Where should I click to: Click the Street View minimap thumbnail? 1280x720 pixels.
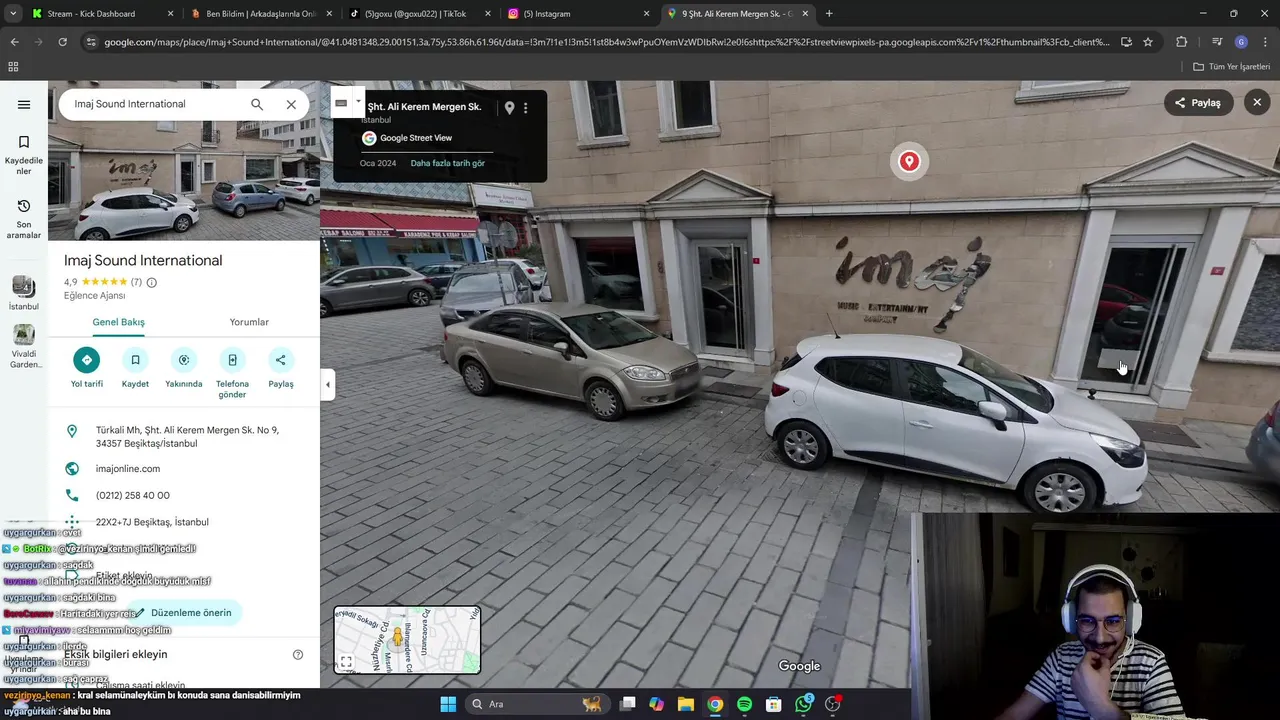click(407, 640)
